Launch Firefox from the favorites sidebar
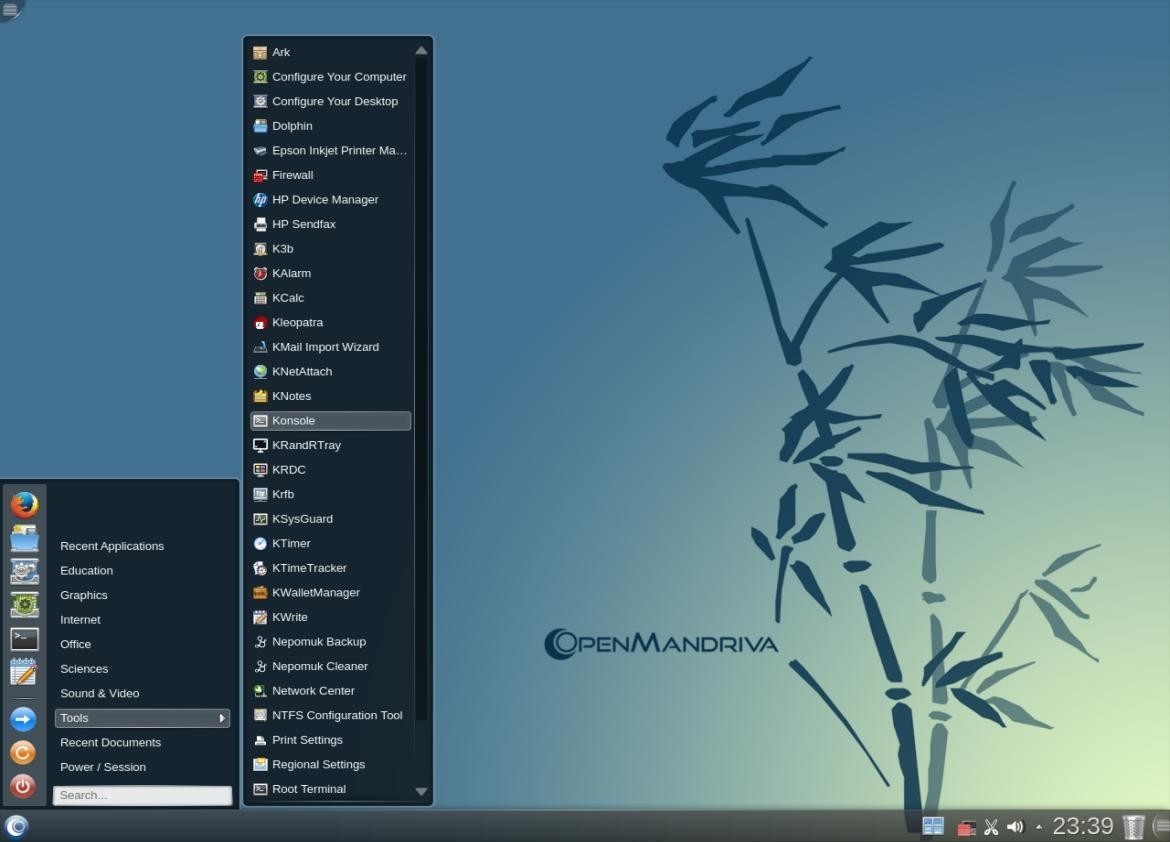This screenshot has height=842, width=1170. [24, 505]
